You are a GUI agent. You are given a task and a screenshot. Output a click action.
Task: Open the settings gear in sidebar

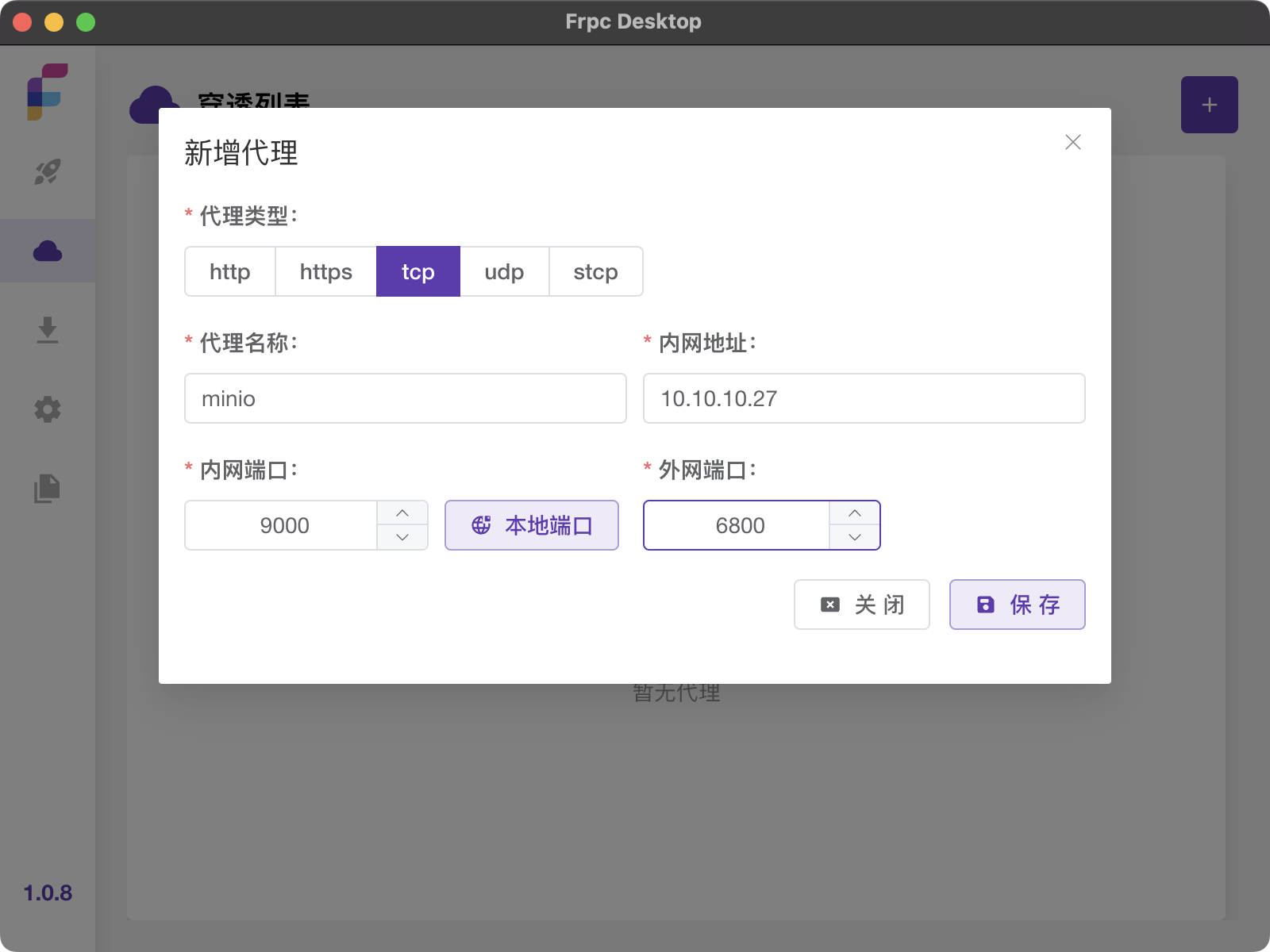48,409
